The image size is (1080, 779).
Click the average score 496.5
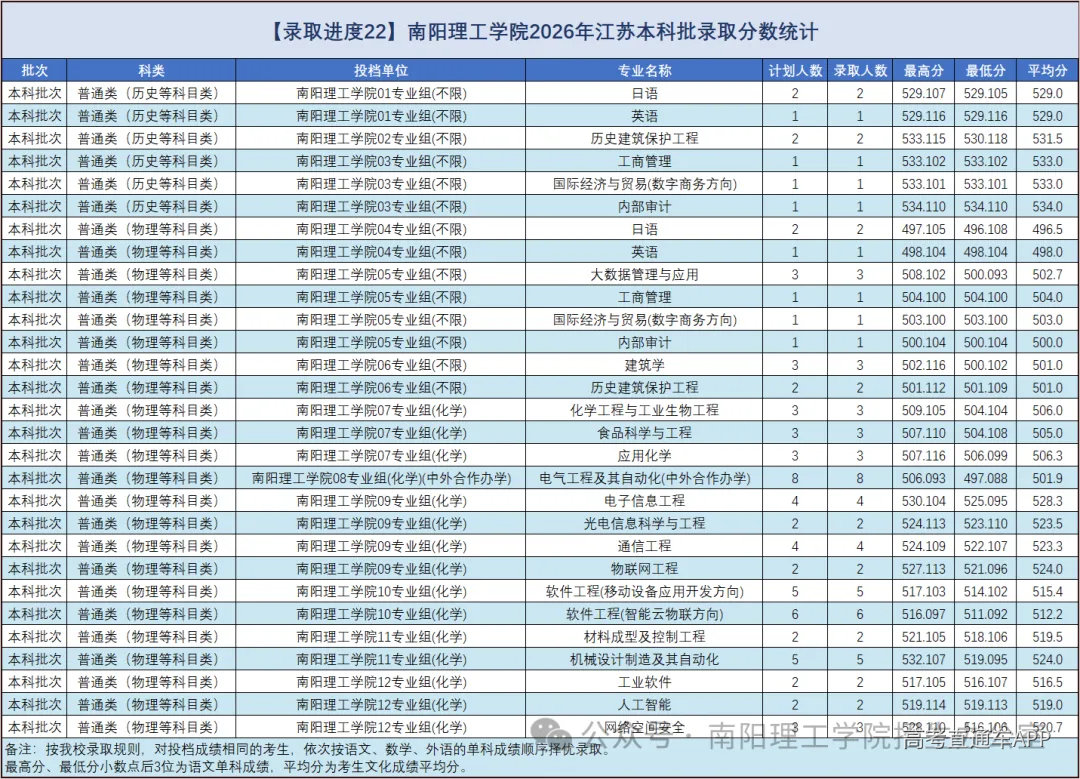[1048, 229]
